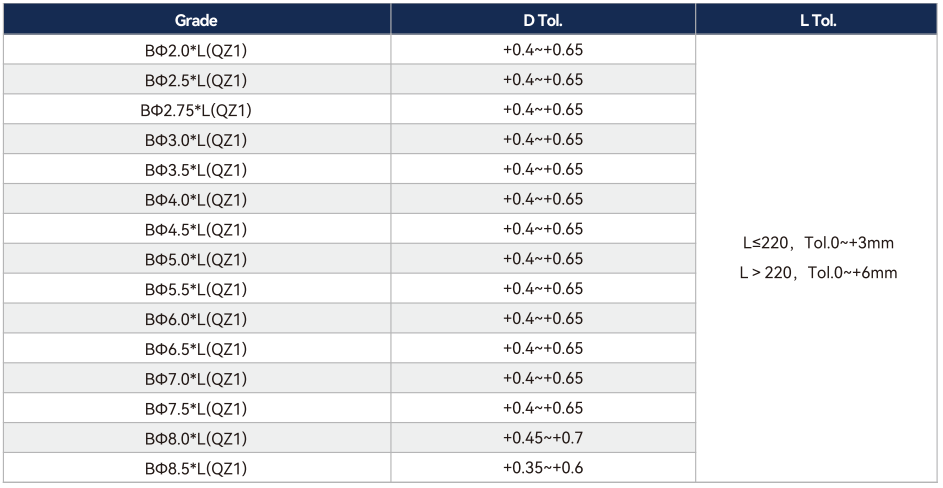Screen dimensions: 943x488
Task: Select the BΦ4.0*L(QZ1) grade cell
Action: click(x=197, y=199)
